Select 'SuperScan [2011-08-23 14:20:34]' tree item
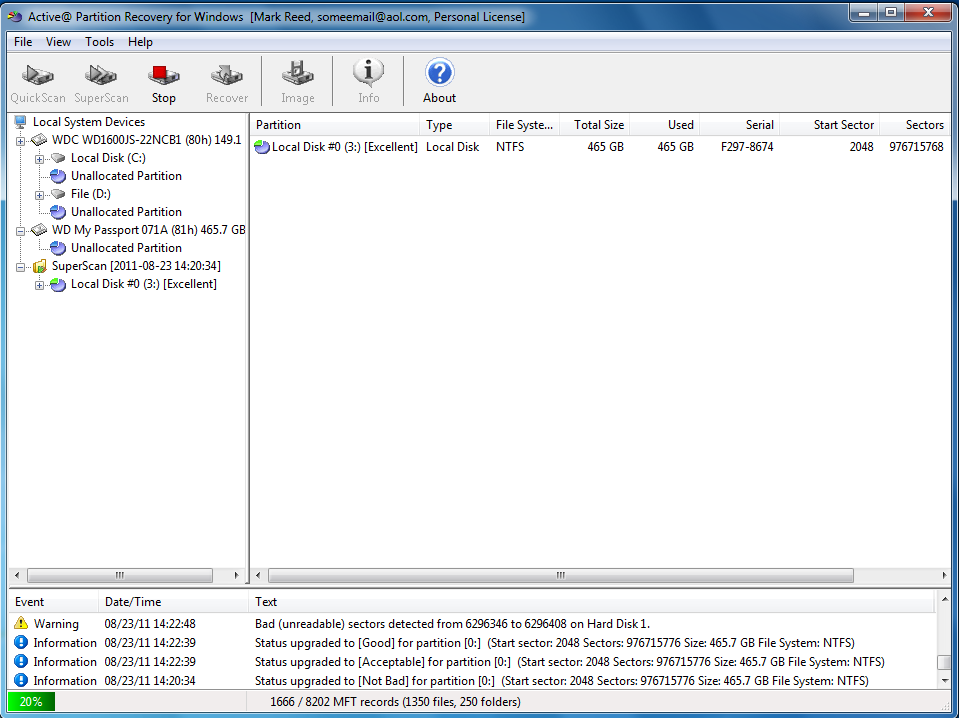This screenshot has width=960, height=718. [136, 266]
